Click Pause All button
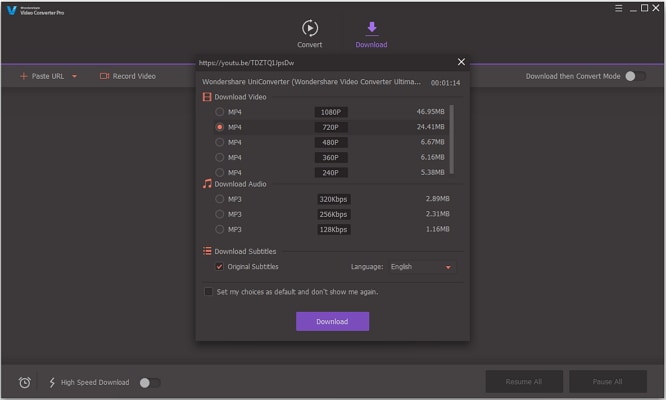This screenshot has height=400, width=666. pos(608,382)
